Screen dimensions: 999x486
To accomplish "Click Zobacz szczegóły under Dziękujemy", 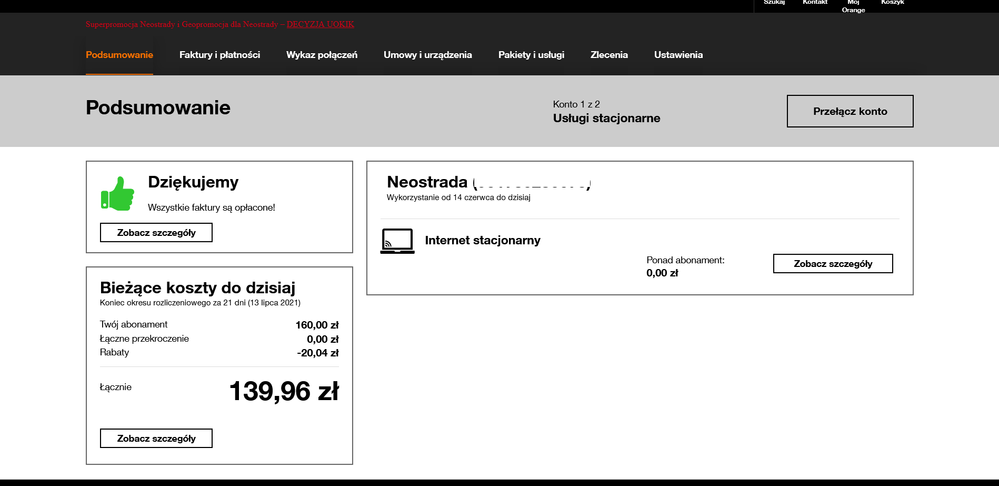I will [156, 232].
